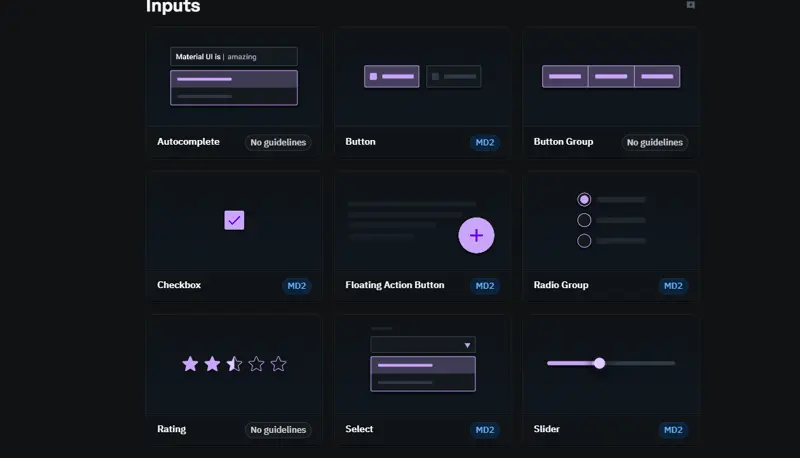The image size is (800, 458).
Task: Click the Inputs section heading
Action: [173, 6]
